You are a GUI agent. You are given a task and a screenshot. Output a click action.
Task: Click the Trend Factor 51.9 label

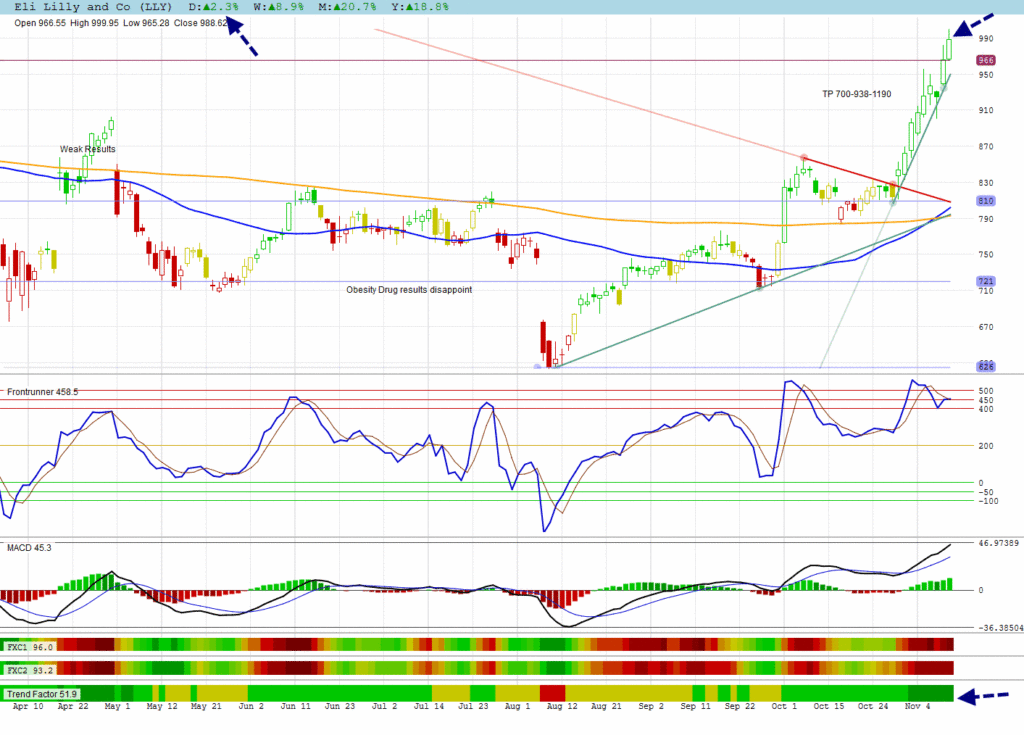(x=42, y=693)
